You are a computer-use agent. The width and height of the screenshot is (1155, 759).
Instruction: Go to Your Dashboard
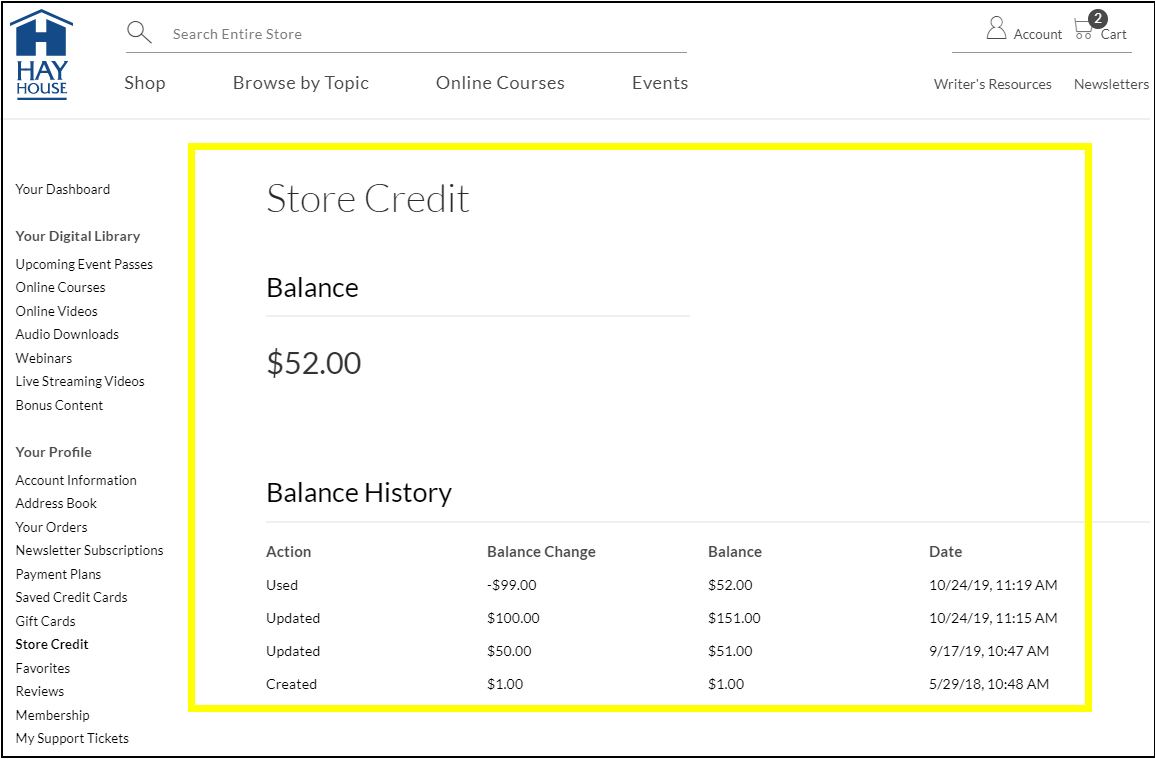click(63, 189)
